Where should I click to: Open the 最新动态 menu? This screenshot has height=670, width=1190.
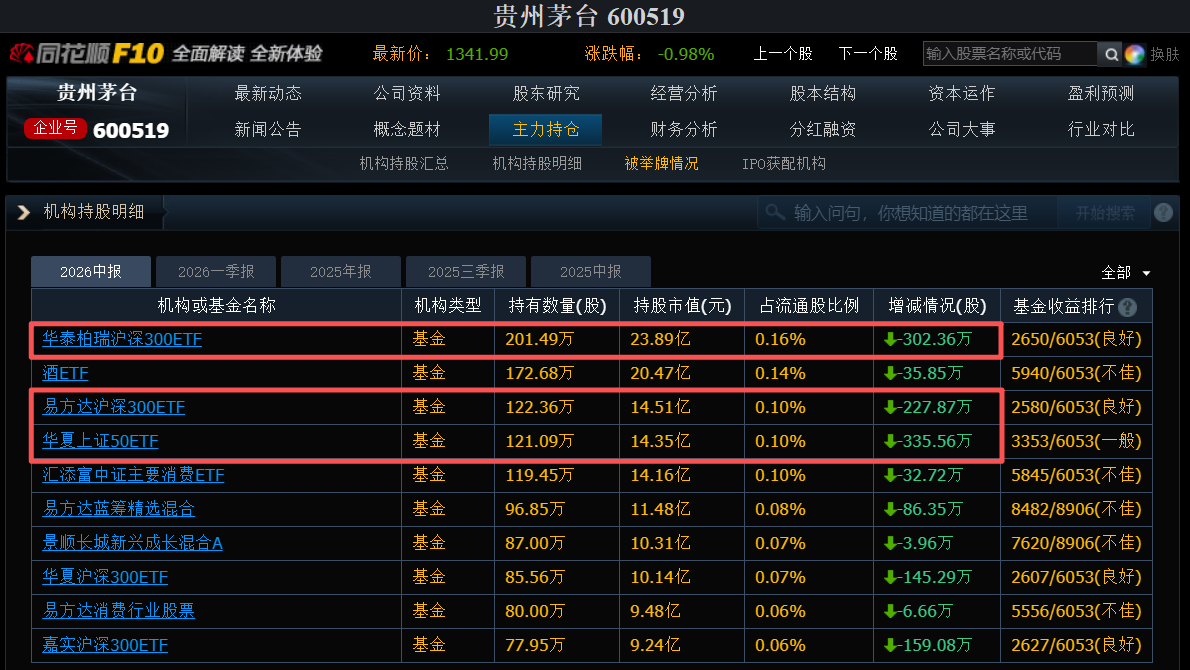[268, 93]
